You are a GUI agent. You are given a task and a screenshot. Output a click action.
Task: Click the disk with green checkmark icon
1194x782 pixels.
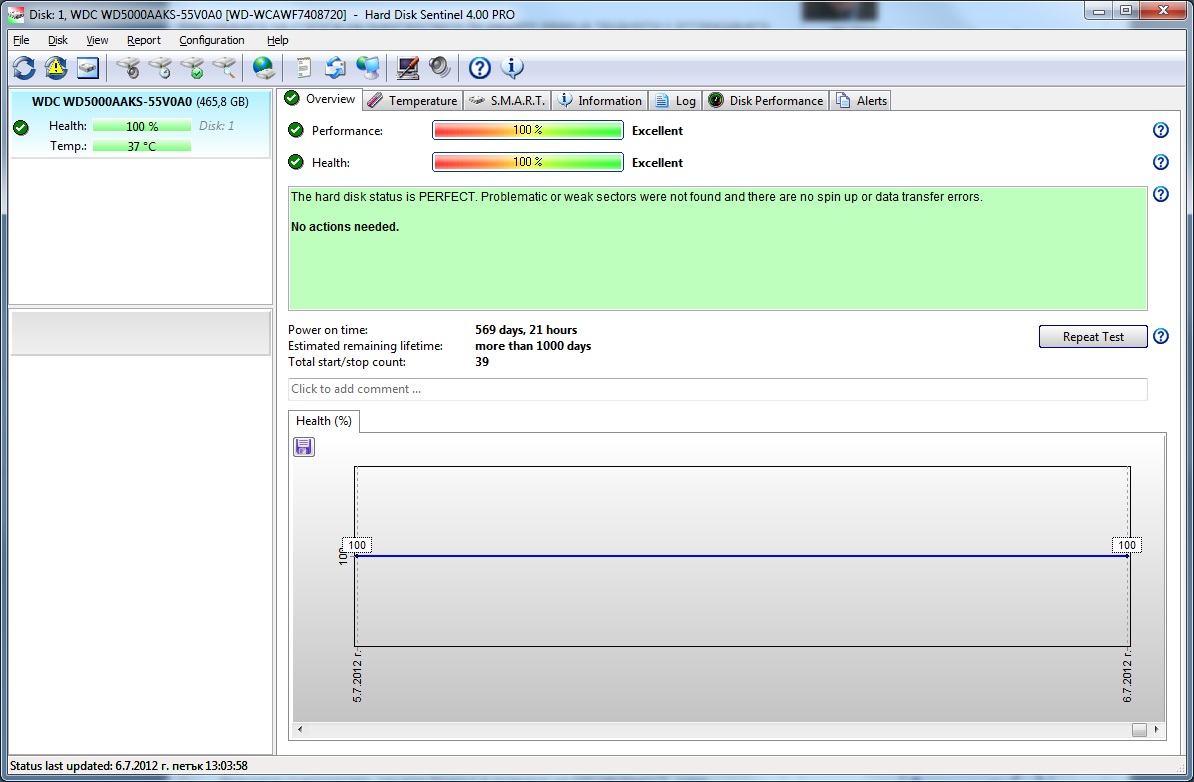193,68
